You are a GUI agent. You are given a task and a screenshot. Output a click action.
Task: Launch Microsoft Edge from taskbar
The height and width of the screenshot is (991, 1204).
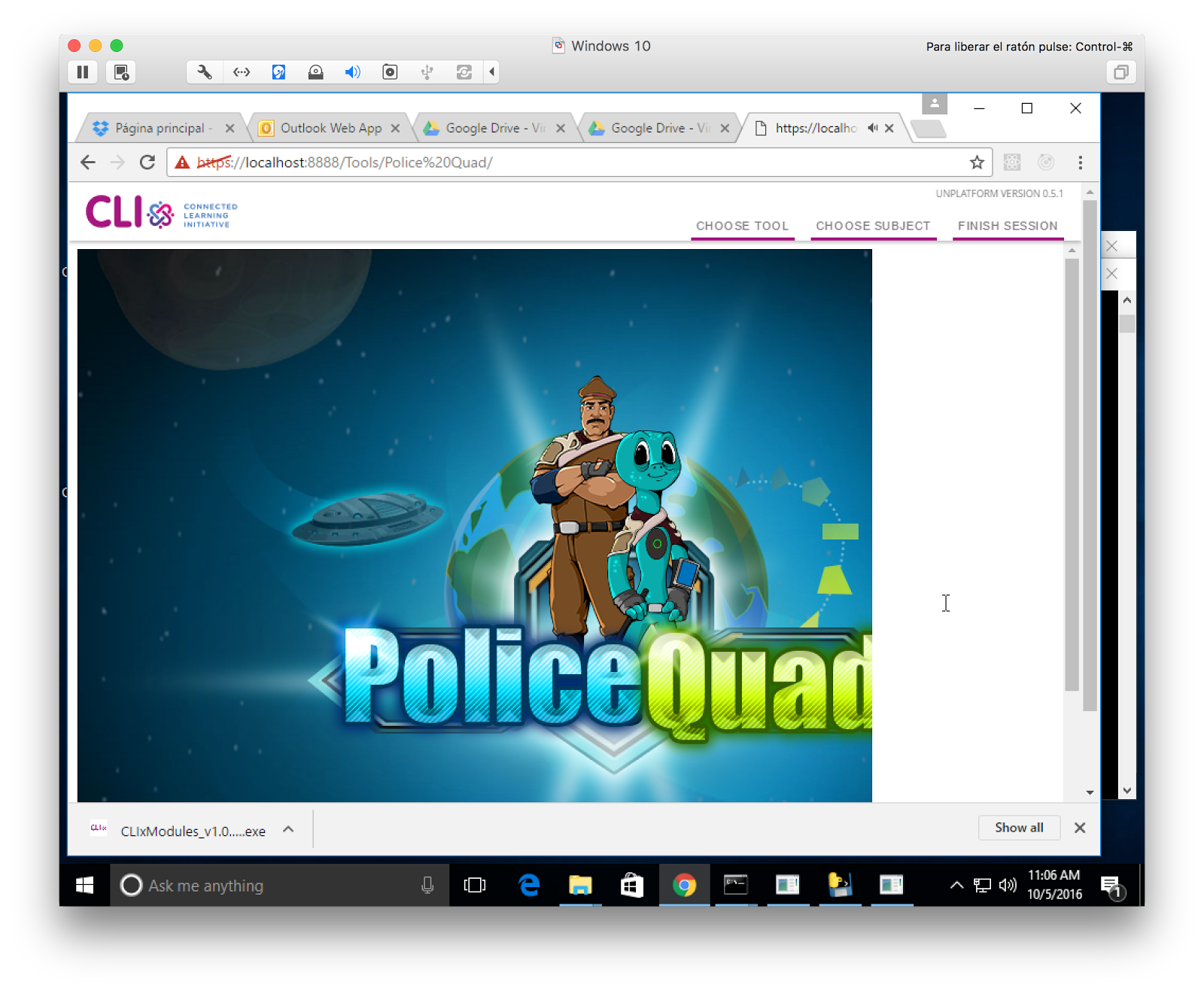[529, 885]
